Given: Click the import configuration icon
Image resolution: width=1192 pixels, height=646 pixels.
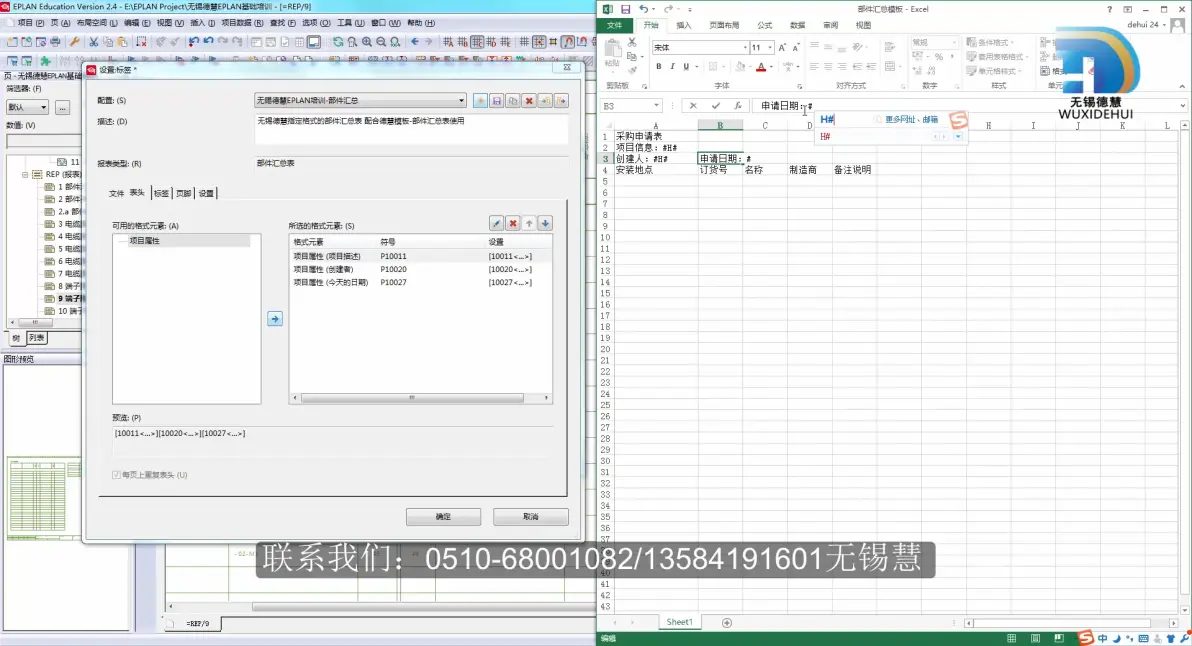Looking at the screenshot, I should [545, 101].
